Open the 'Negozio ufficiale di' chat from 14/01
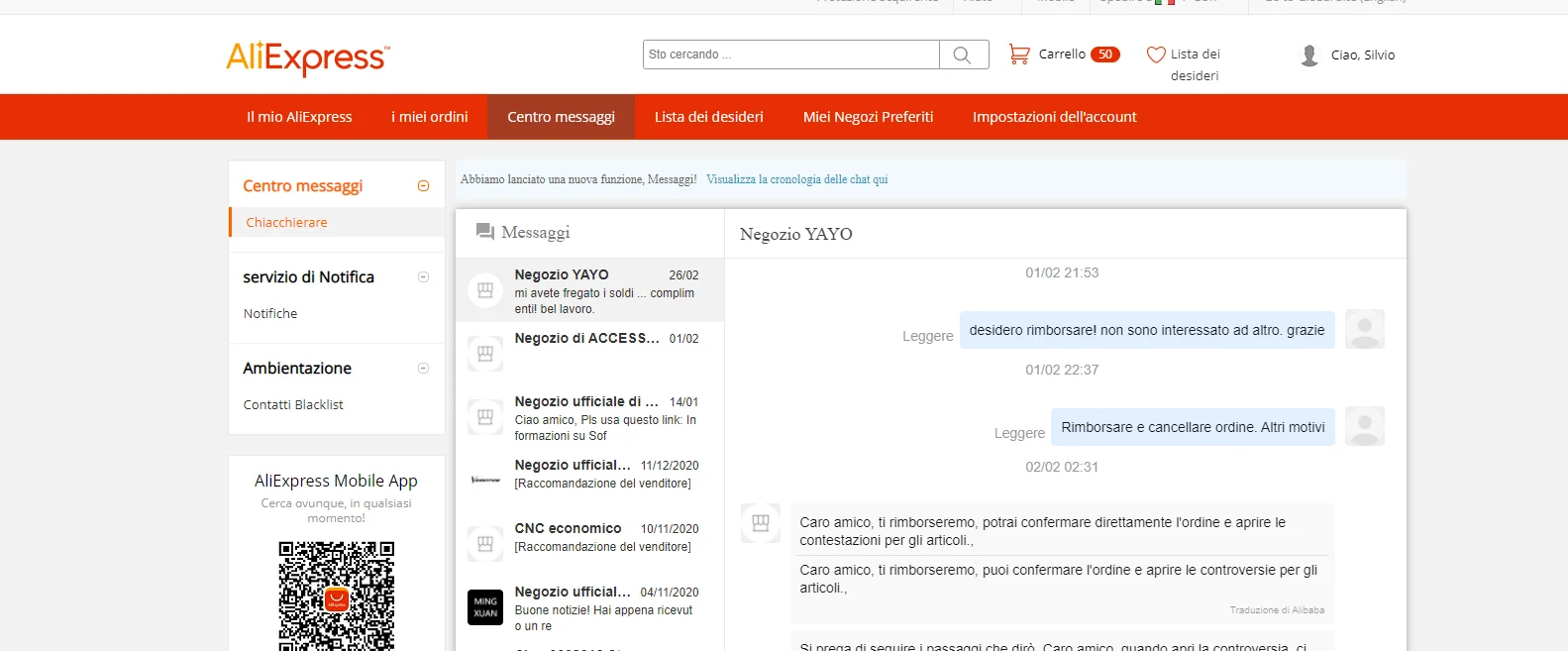The height and width of the screenshot is (651, 1568). pyautogui.click(x=590, y=417)
